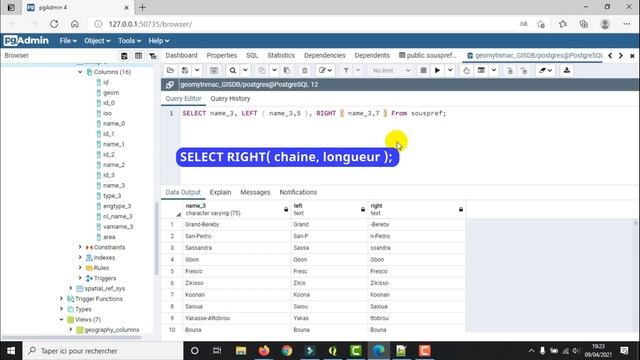Image resolution: width=640 pixels, height=360 pixels.
Task: Switch to the Dependencies tab
Action: [x=324, y=56]
